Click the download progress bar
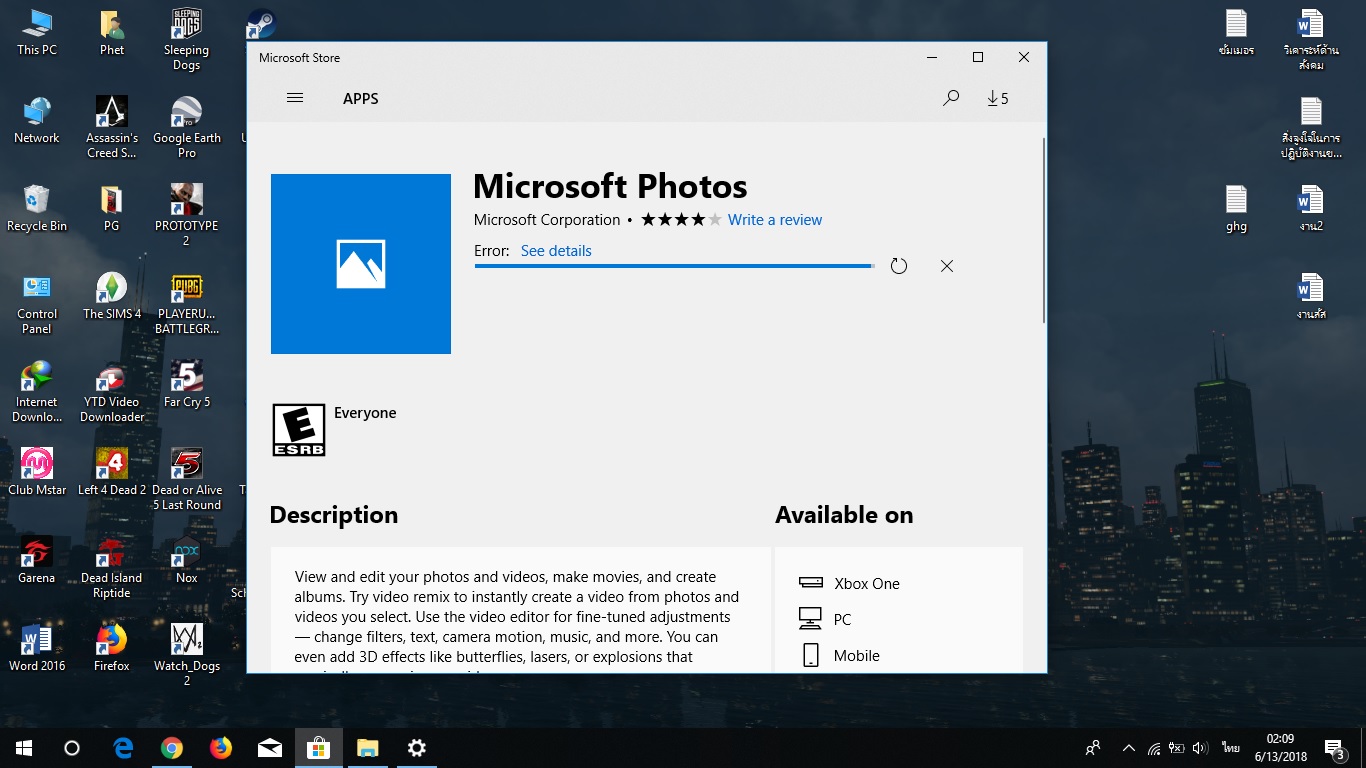Viewport: 1366px width, 768px height. [x=674, y=266]
